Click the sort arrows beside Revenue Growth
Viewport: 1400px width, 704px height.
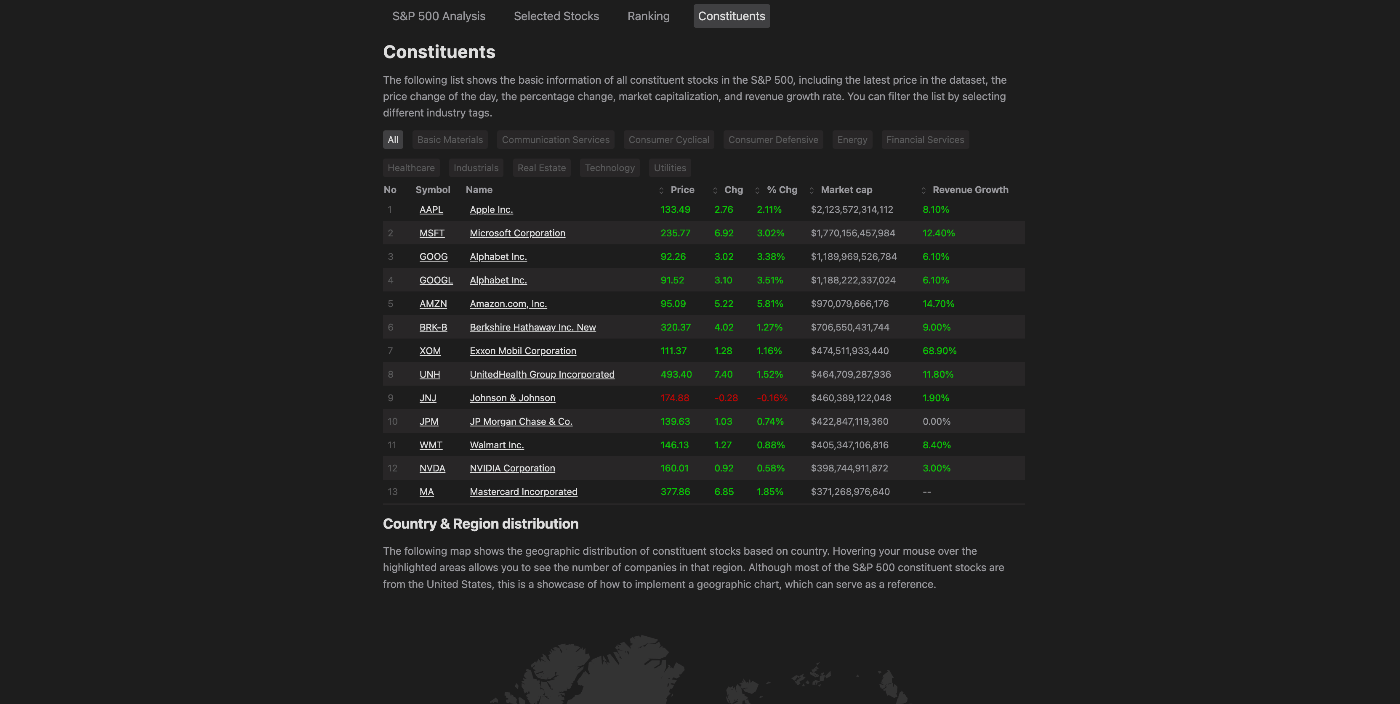click(924, 190)
